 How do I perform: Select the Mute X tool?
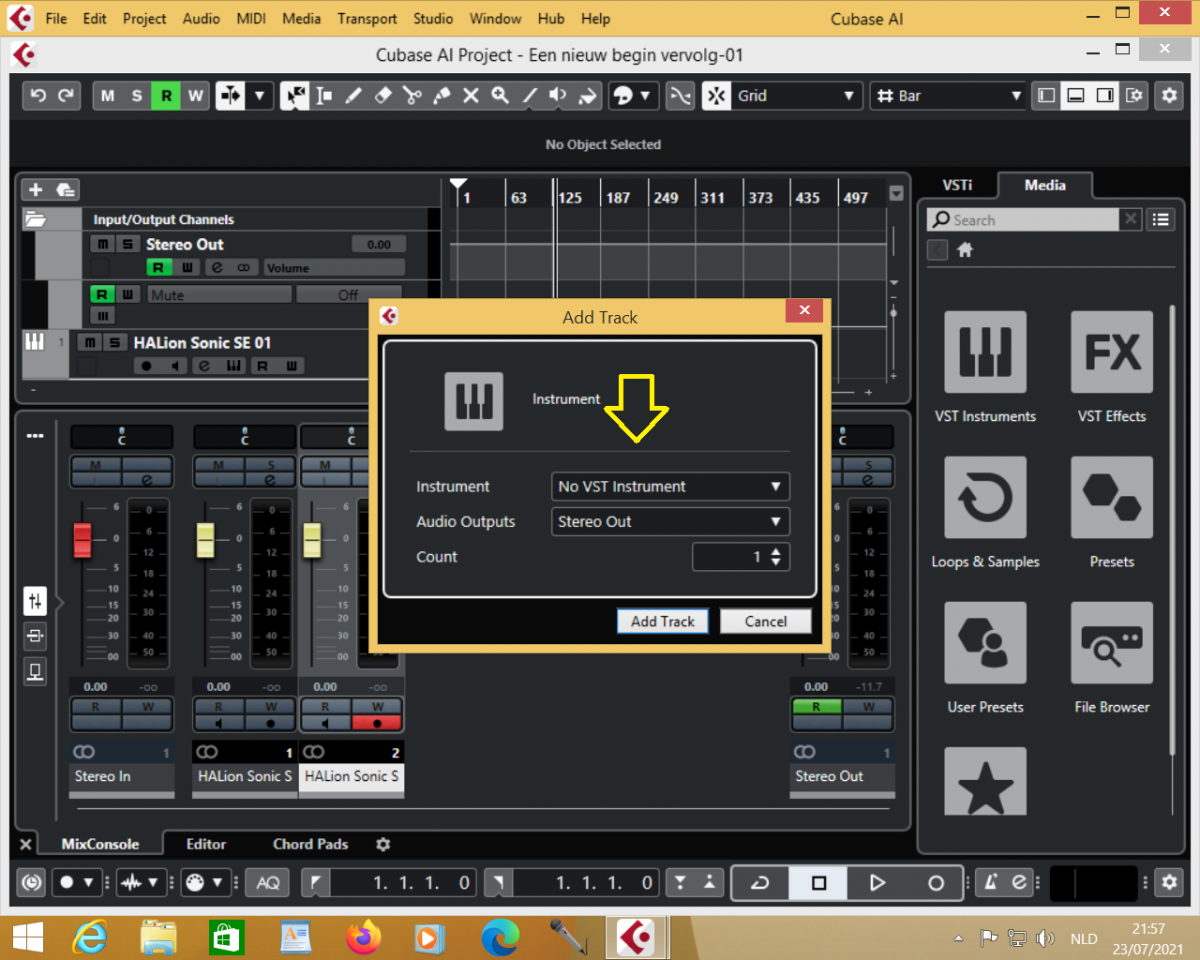470,96
